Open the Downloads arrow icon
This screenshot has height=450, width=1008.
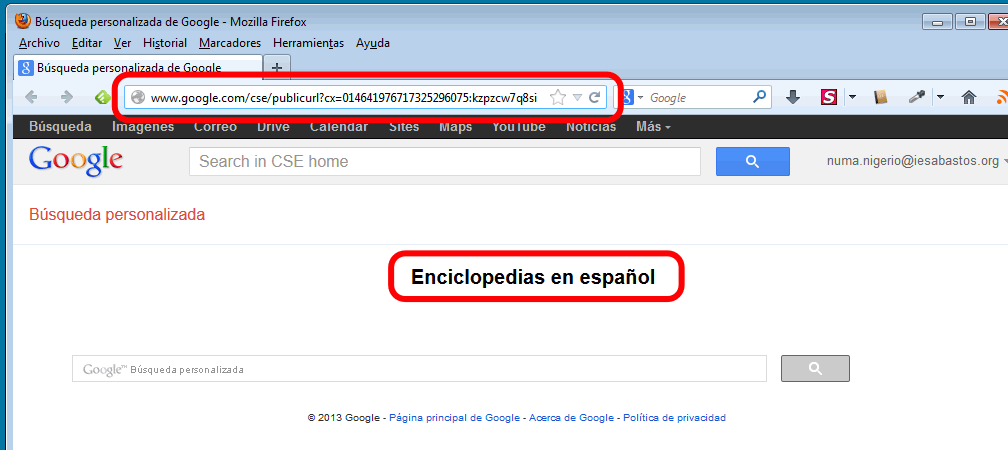tap(793, 98)
